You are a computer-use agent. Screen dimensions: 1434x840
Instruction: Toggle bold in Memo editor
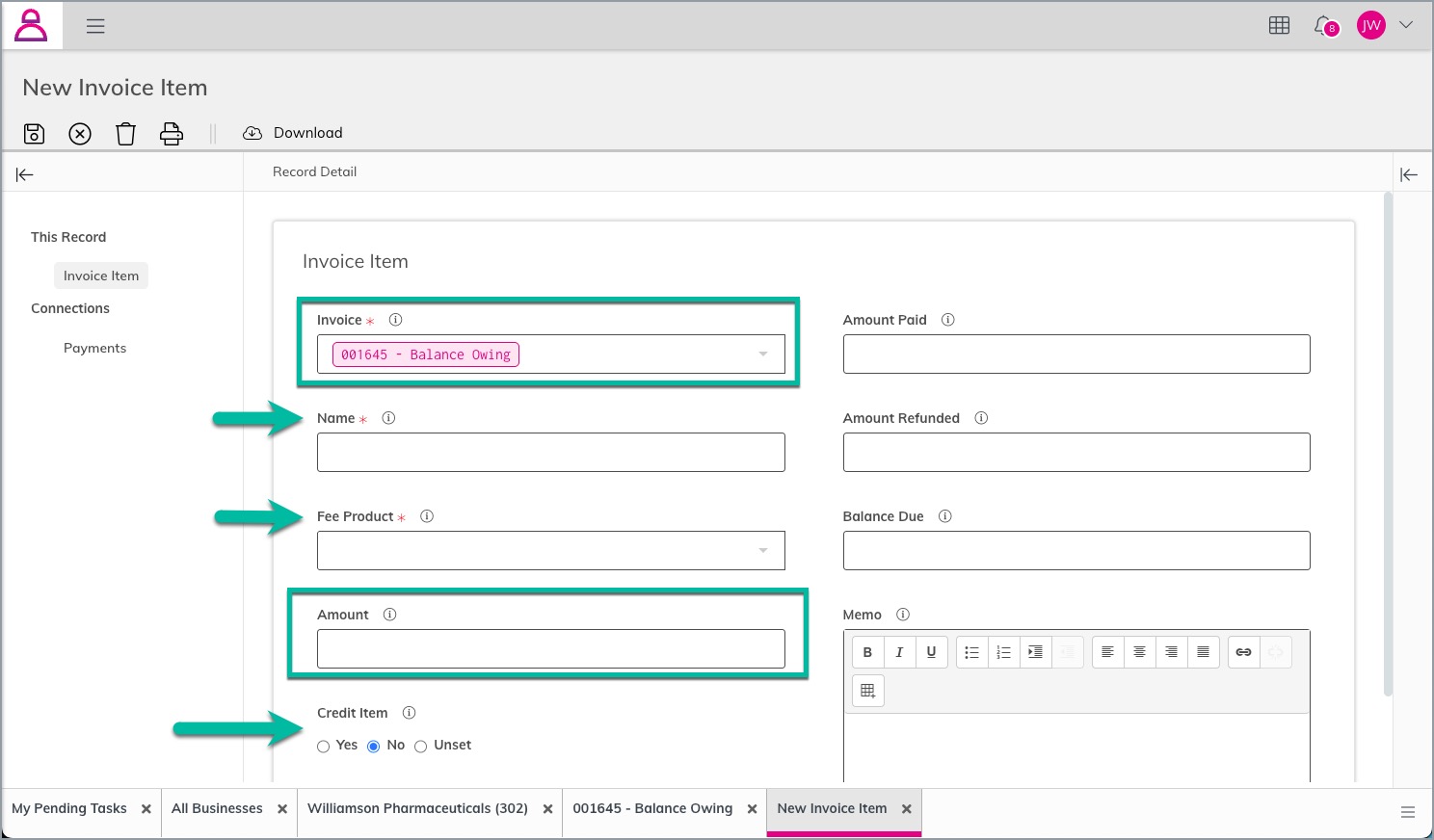867,652
